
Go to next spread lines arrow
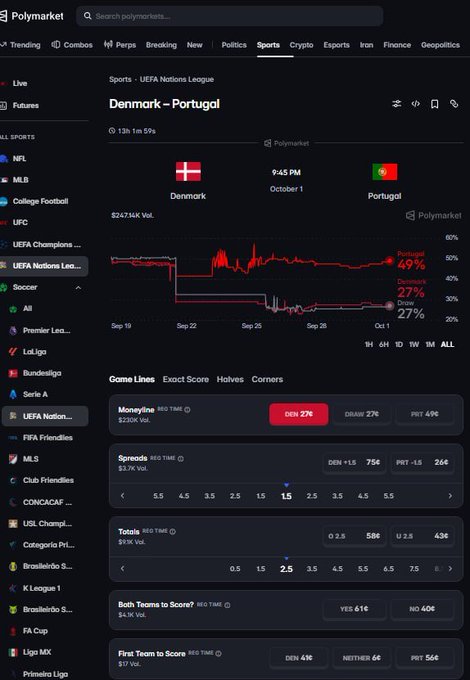click(450, 496)
